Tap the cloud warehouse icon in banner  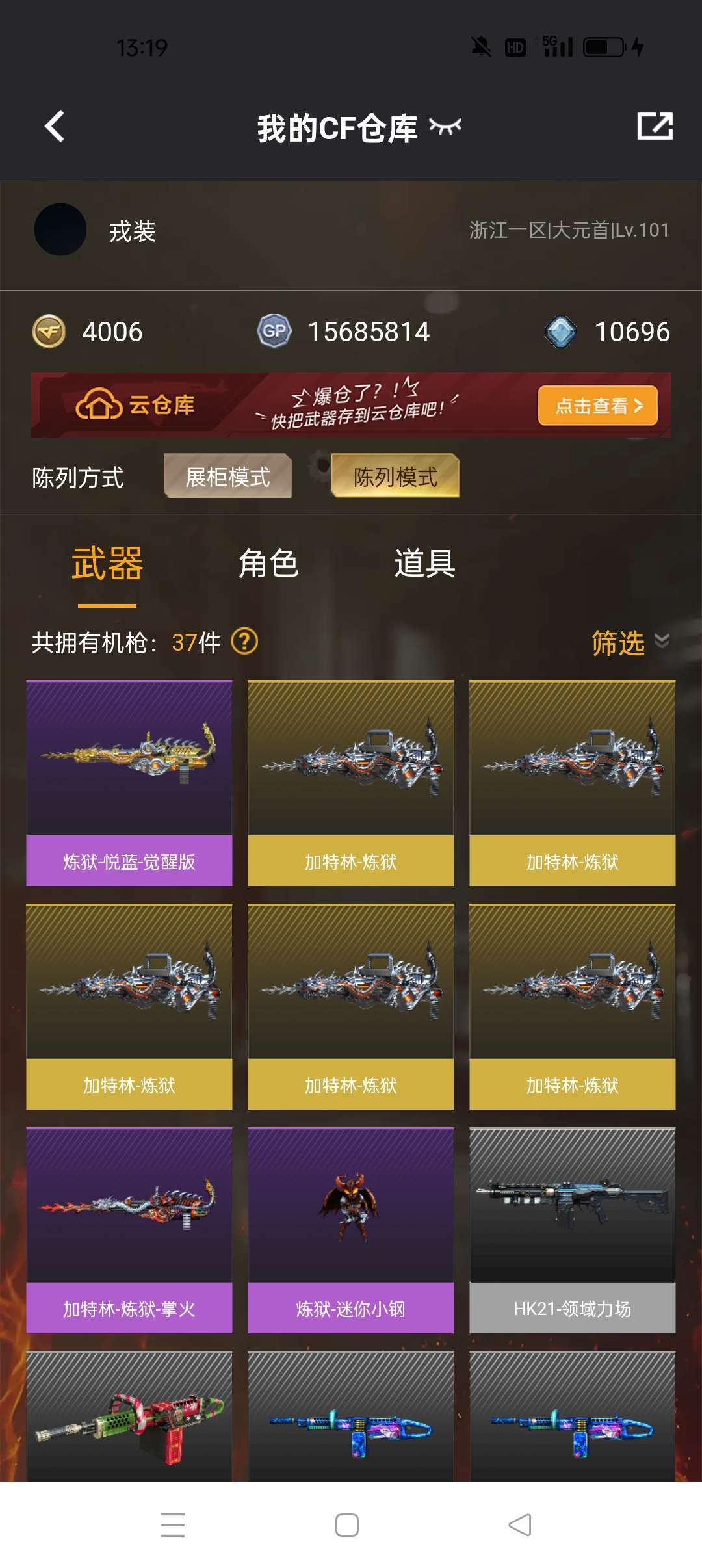[x=99, y=404]
